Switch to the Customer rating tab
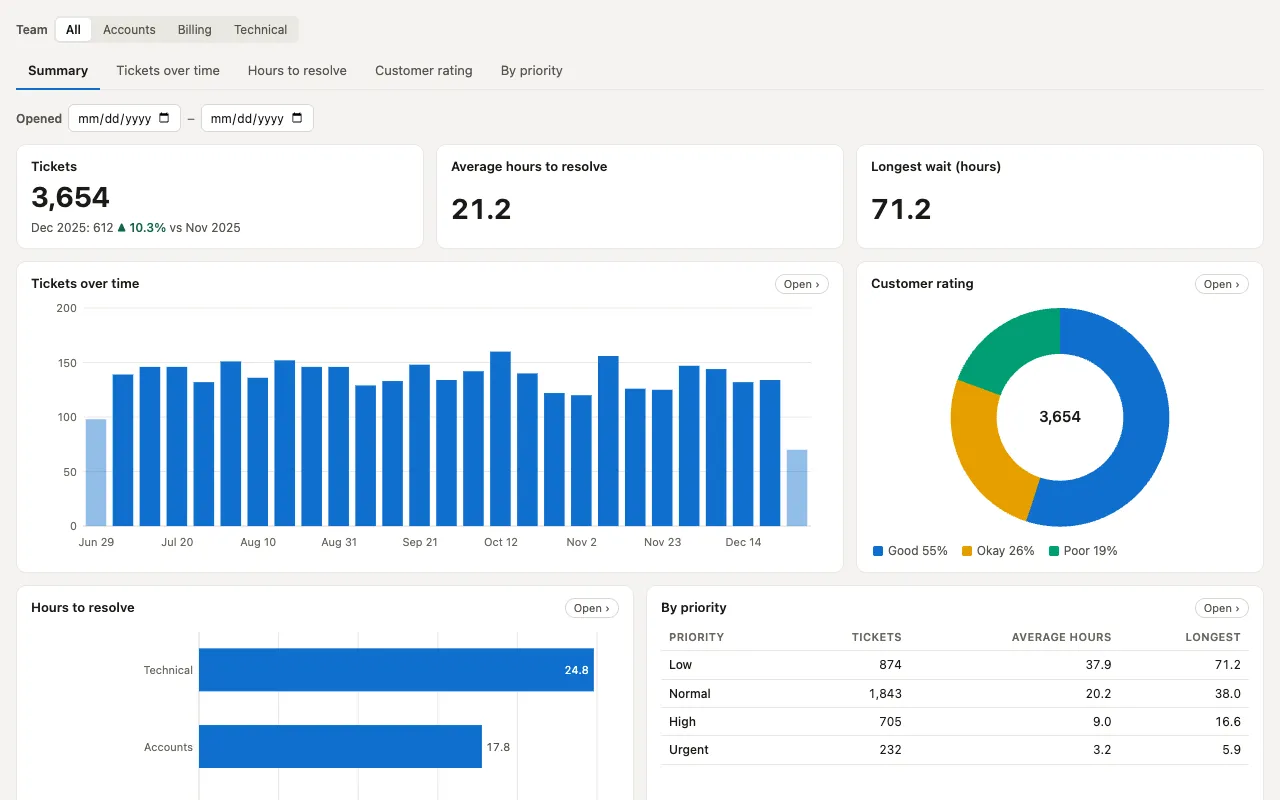The width and height of the screenshot is (1280, 800). tap(424, 71)
